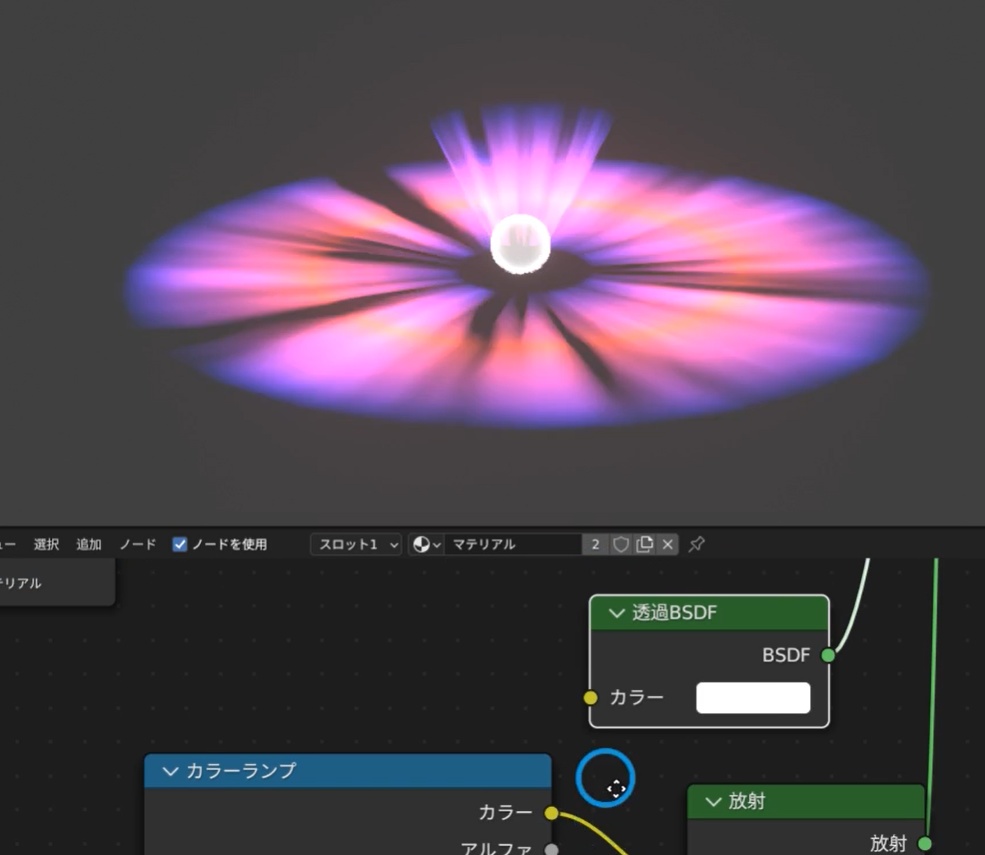Duplicate material with new material icon
This screenshot has height=855, width=985.
pyautogui.click(x=645, y=544)
